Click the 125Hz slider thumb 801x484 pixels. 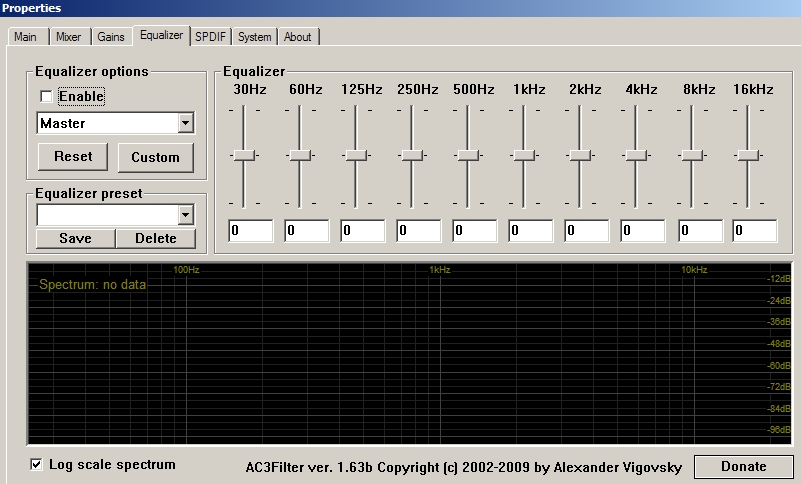click(x=357, y=155)
